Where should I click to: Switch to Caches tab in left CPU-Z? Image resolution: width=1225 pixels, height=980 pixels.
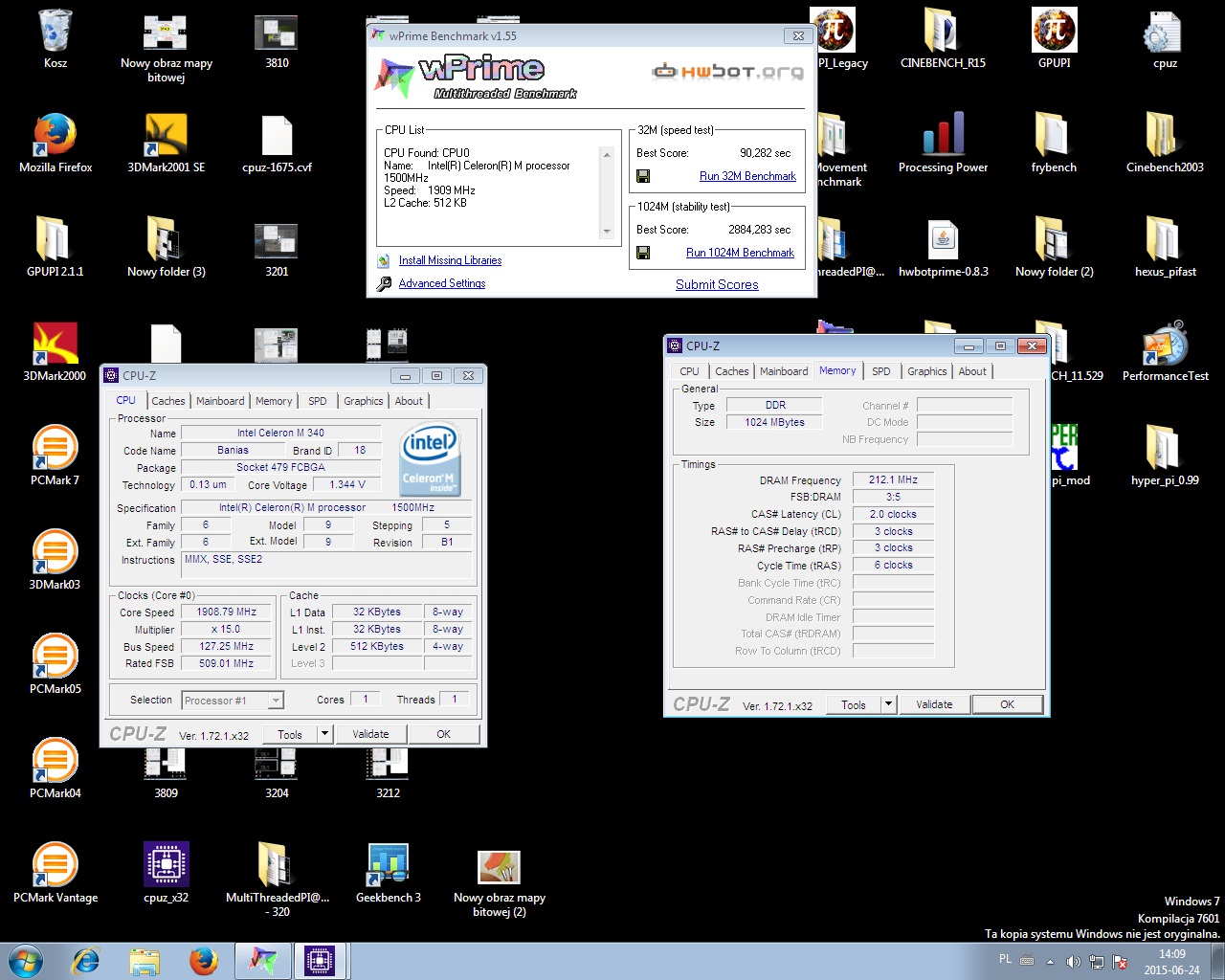tap(168, 401)
